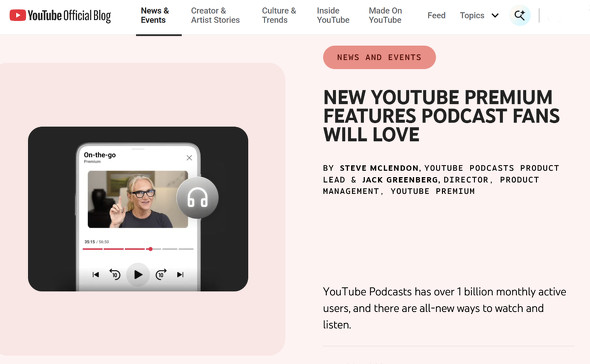Click author name Jack Greenberg
This screenshot has width=590, height=364.
point(400,180)
